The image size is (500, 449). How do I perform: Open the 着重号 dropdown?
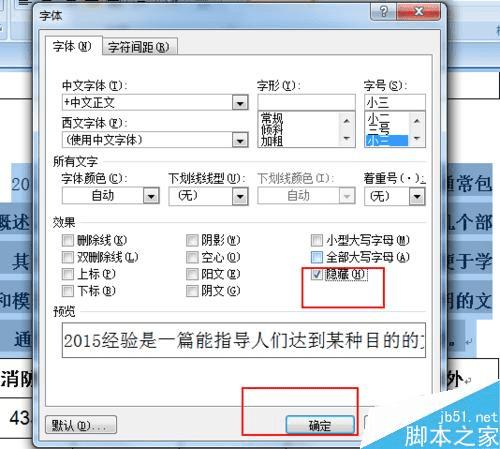(x=417, y=196)
